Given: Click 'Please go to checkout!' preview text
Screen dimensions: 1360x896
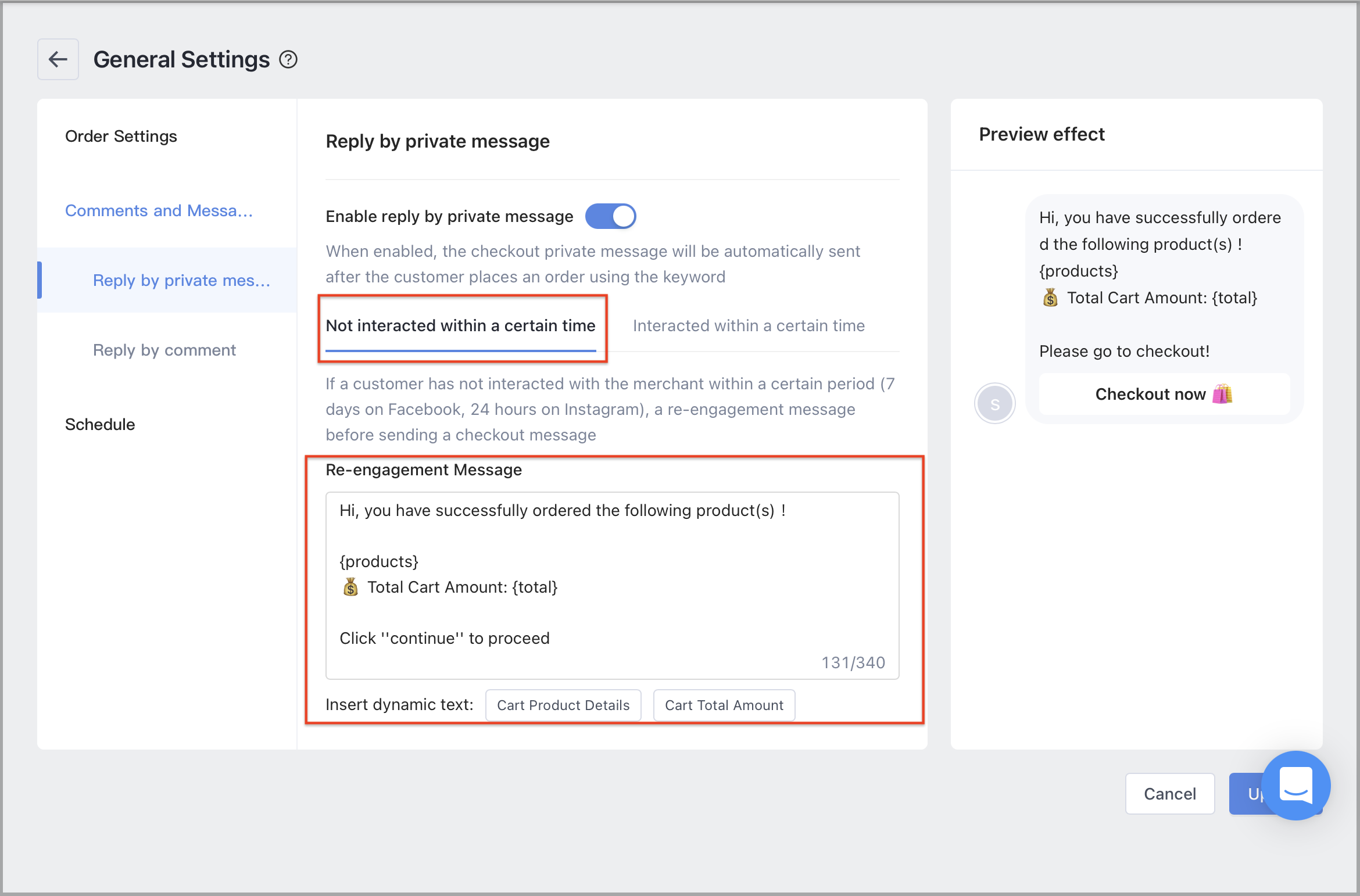Looking at the screenshot, I should click(x=1124, y=351).
